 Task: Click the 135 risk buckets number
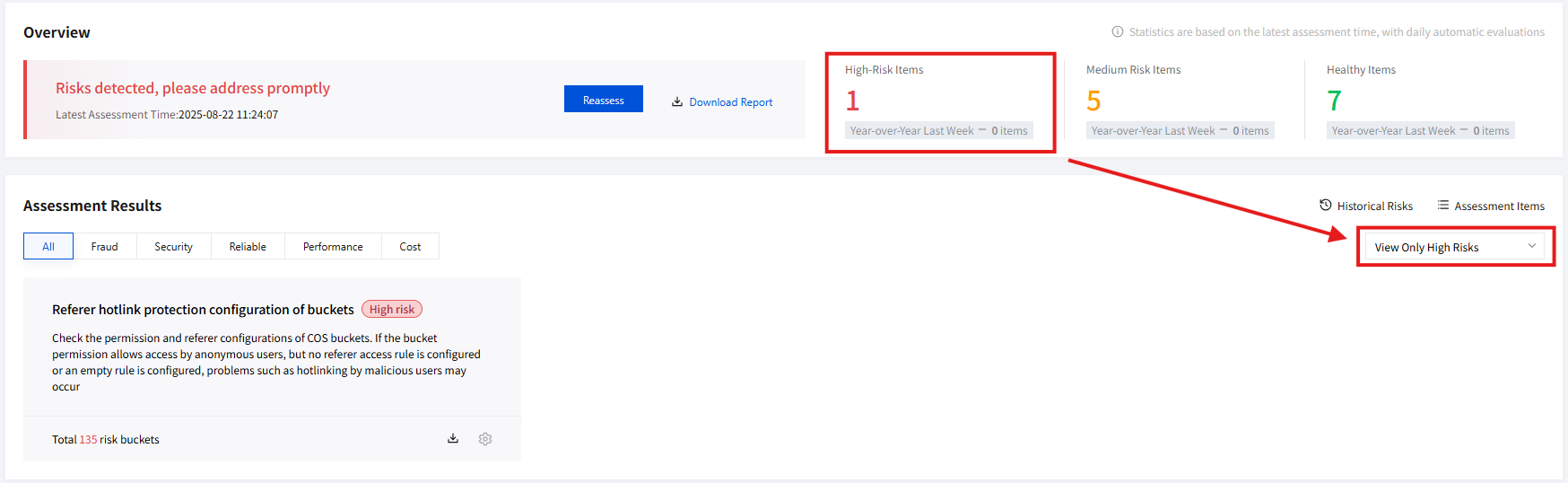tap(88, 440)
